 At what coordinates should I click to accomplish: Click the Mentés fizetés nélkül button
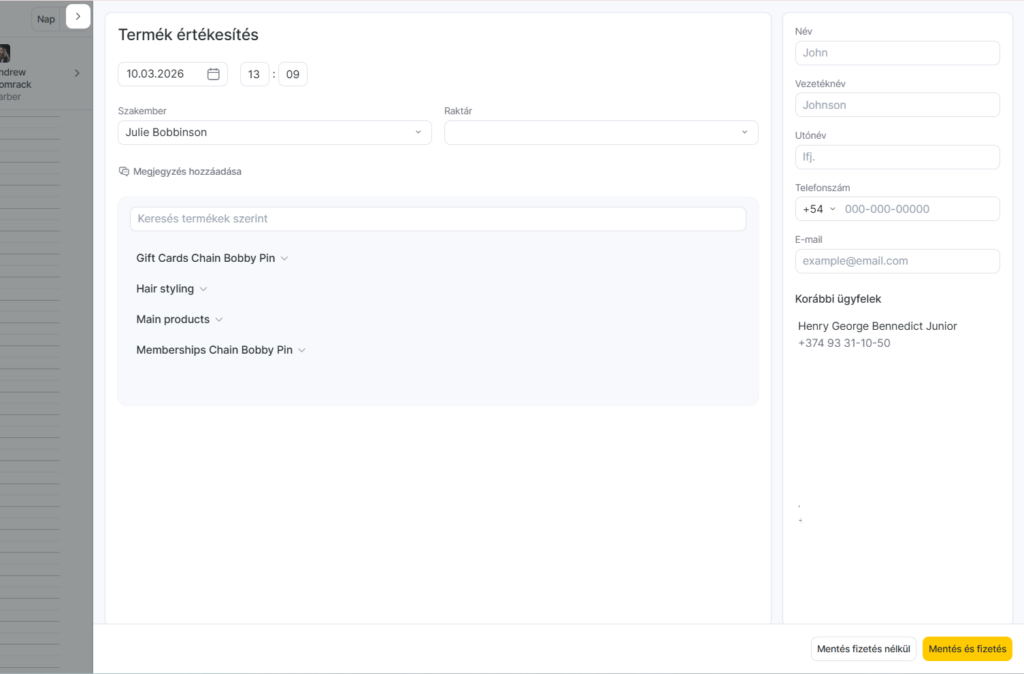click(863, 649)
